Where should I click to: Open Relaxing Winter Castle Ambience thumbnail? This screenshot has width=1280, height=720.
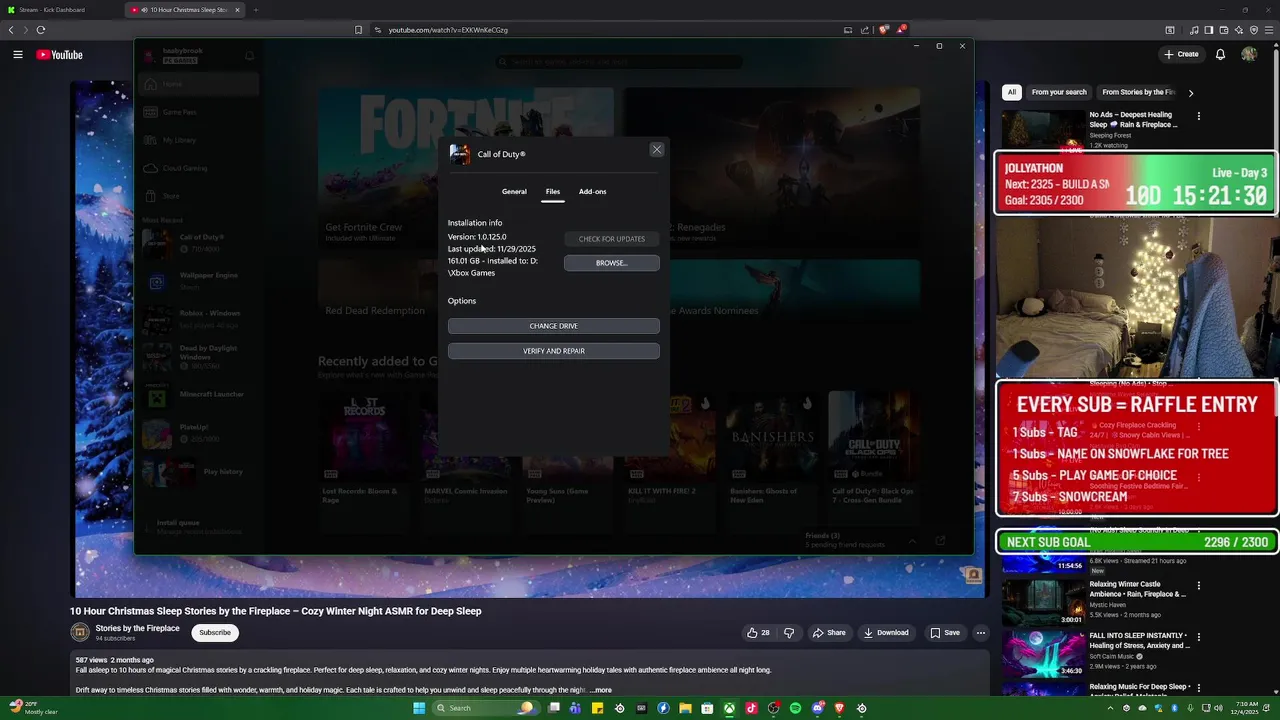[1043, 603]
